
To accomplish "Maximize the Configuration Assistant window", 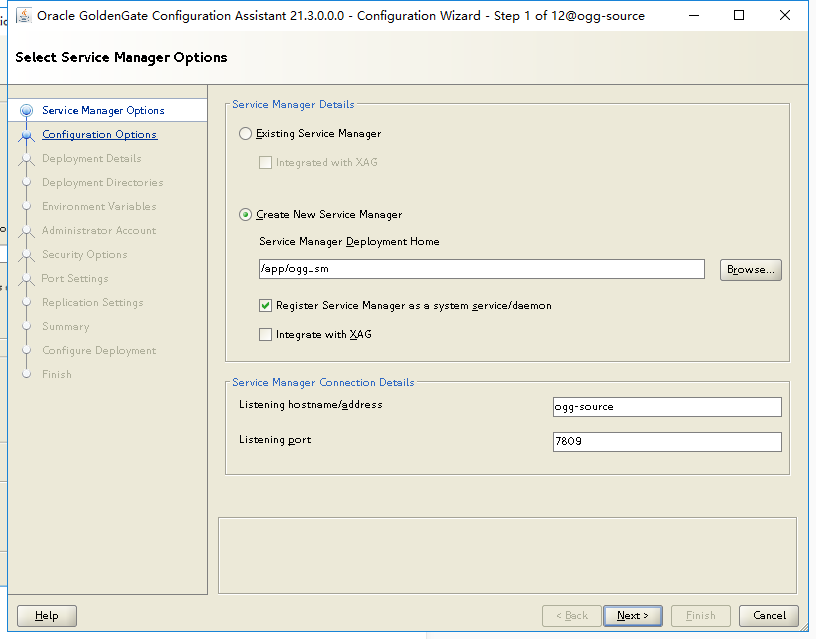I will 739,16.
